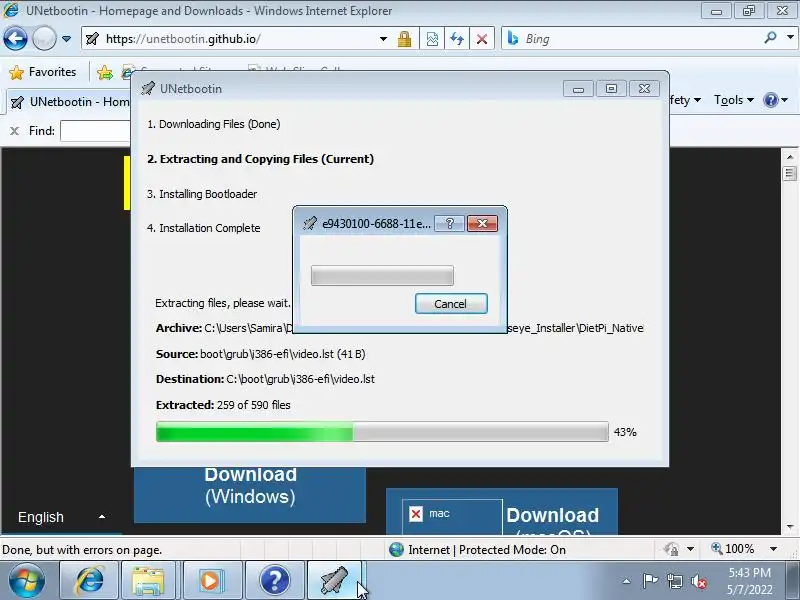This screenshot has height=600, width=800.
Task: Click the small dialog progress bar
Action: pos(382,276)
